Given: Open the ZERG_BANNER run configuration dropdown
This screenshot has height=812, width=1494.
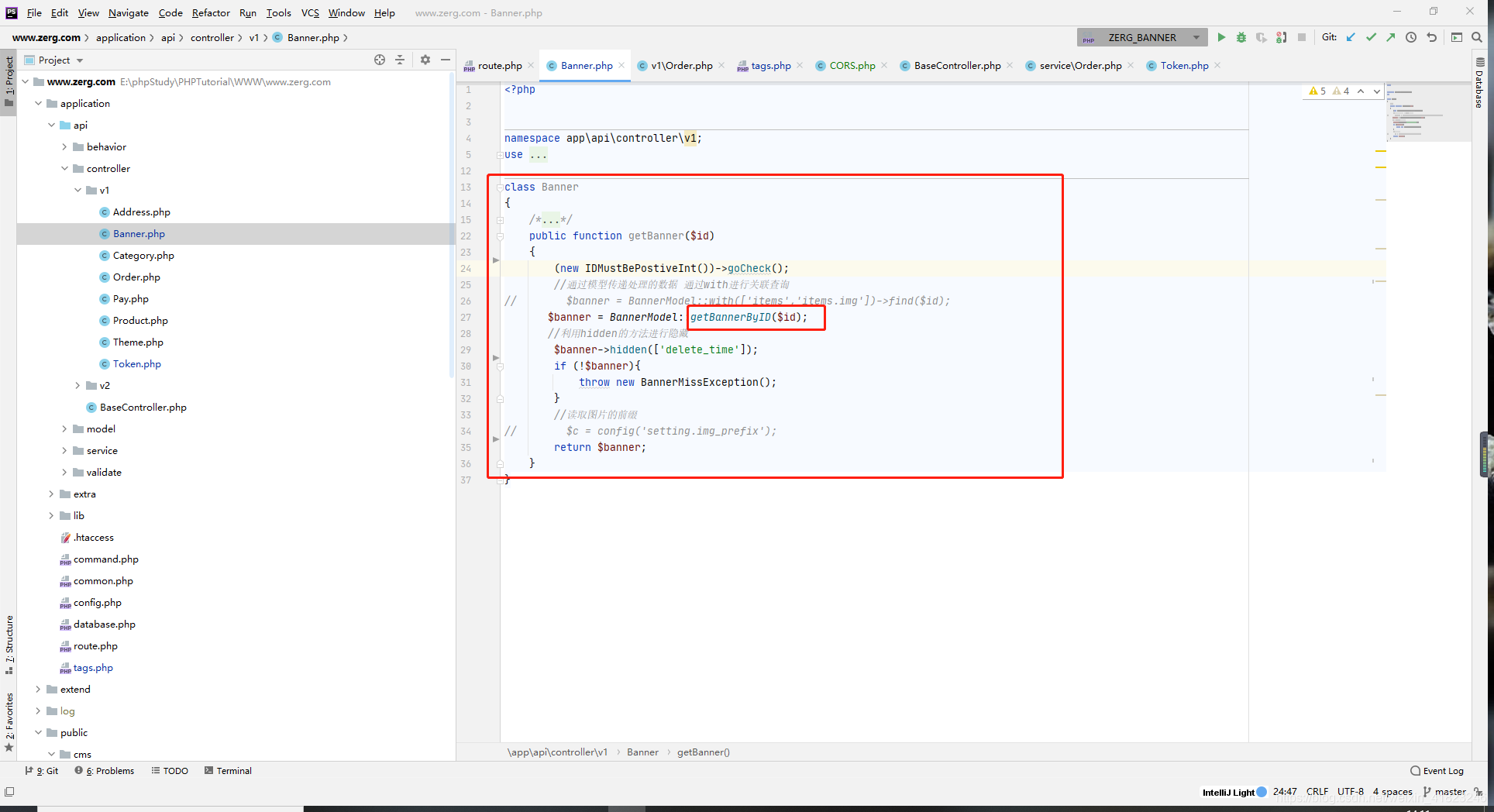Looking at the screenshot, I should tap(1143, 37).
